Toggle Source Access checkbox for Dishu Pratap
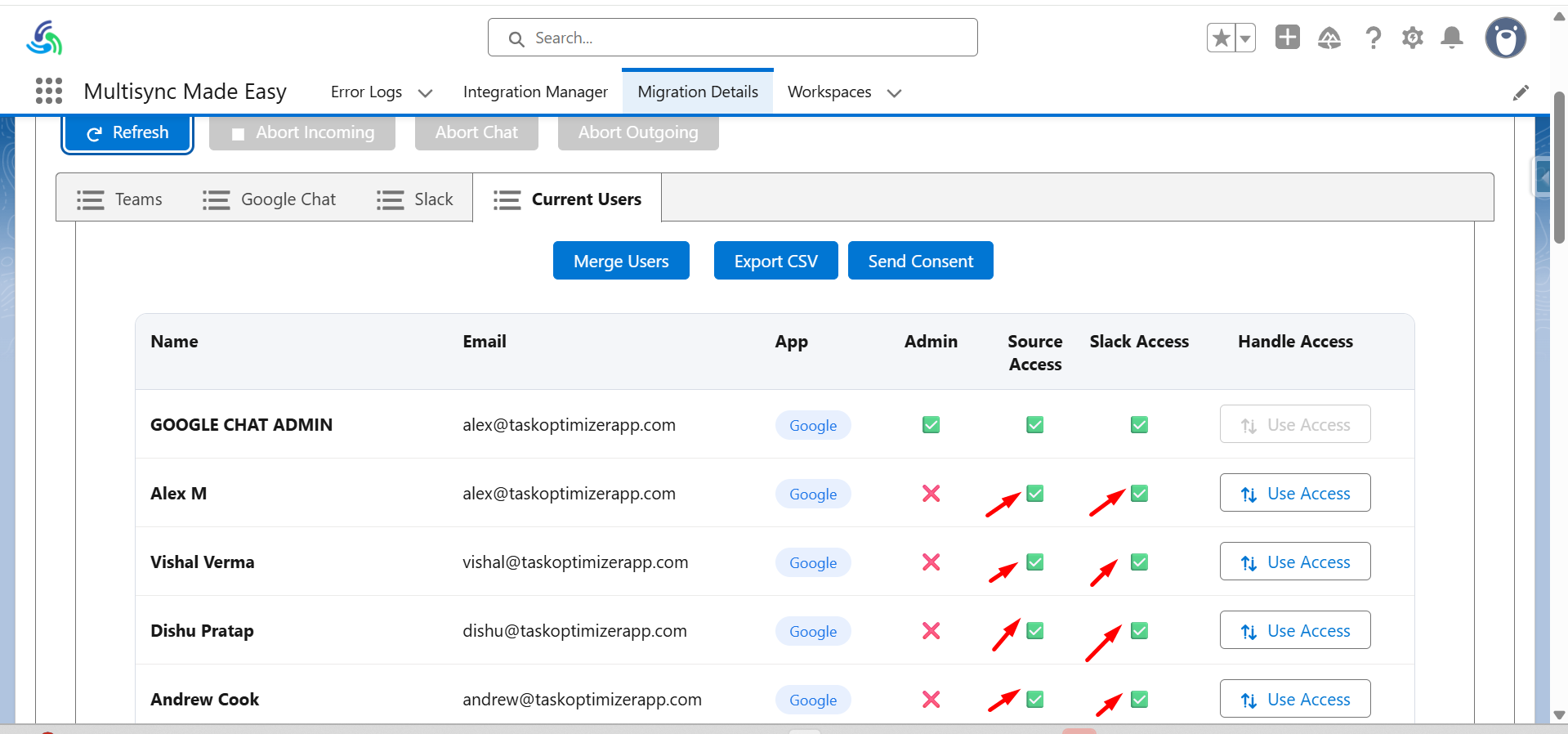 [1035, 631]
